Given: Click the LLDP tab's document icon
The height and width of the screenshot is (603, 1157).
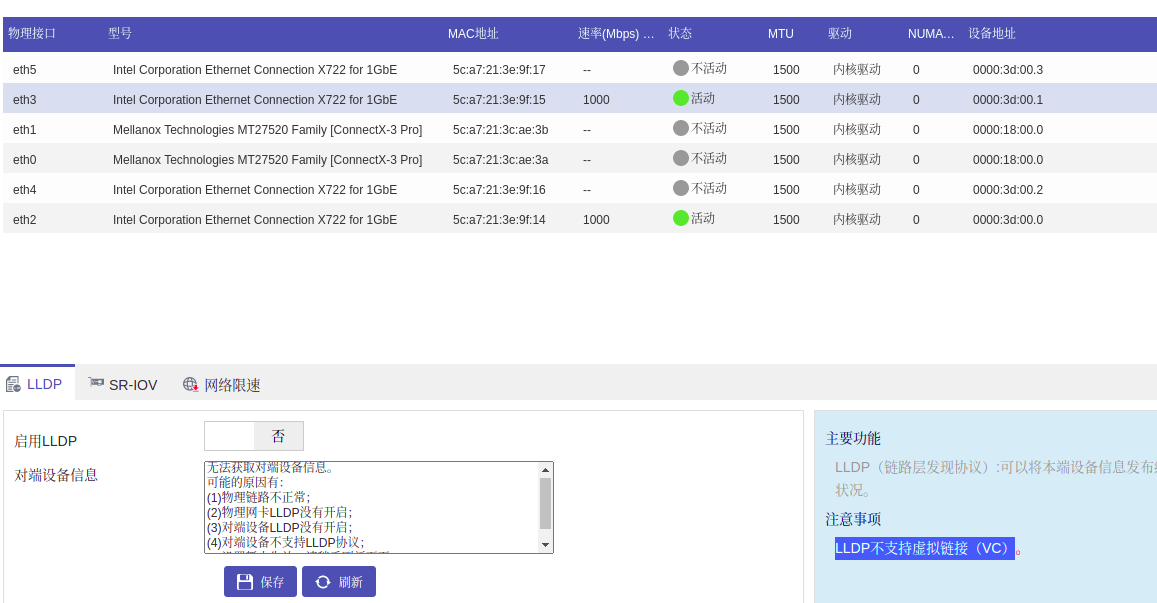Looking at the screenshot, I should click(x=13, y=385).
